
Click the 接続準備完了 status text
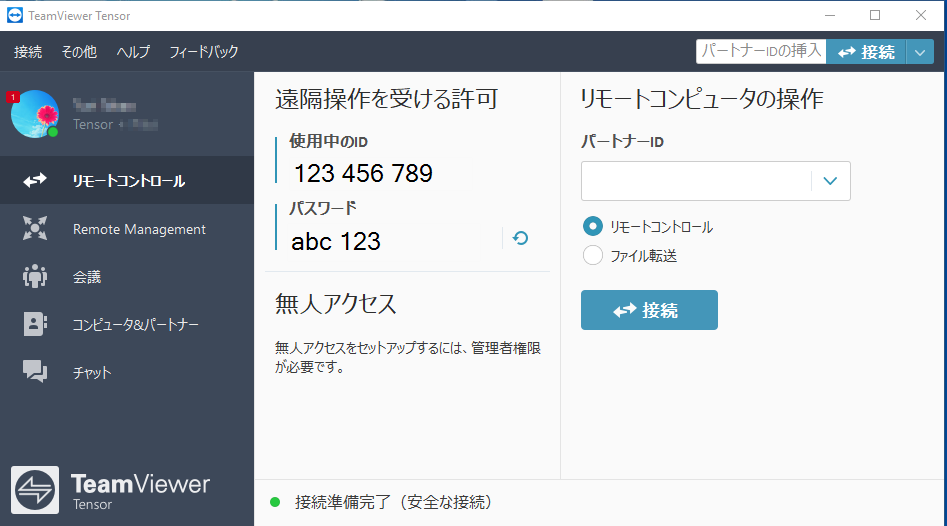[x=394, y=502]
